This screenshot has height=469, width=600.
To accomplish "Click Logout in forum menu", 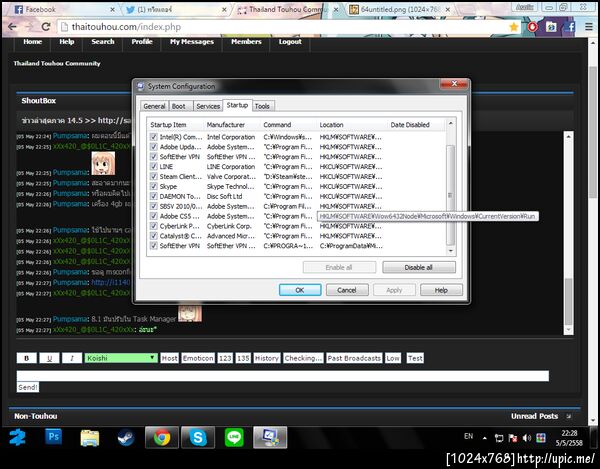I will click(x=290, y=41).
